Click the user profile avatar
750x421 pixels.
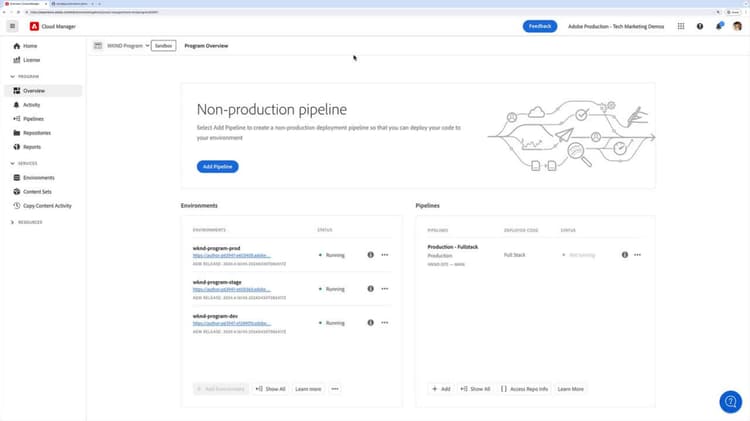737,26
